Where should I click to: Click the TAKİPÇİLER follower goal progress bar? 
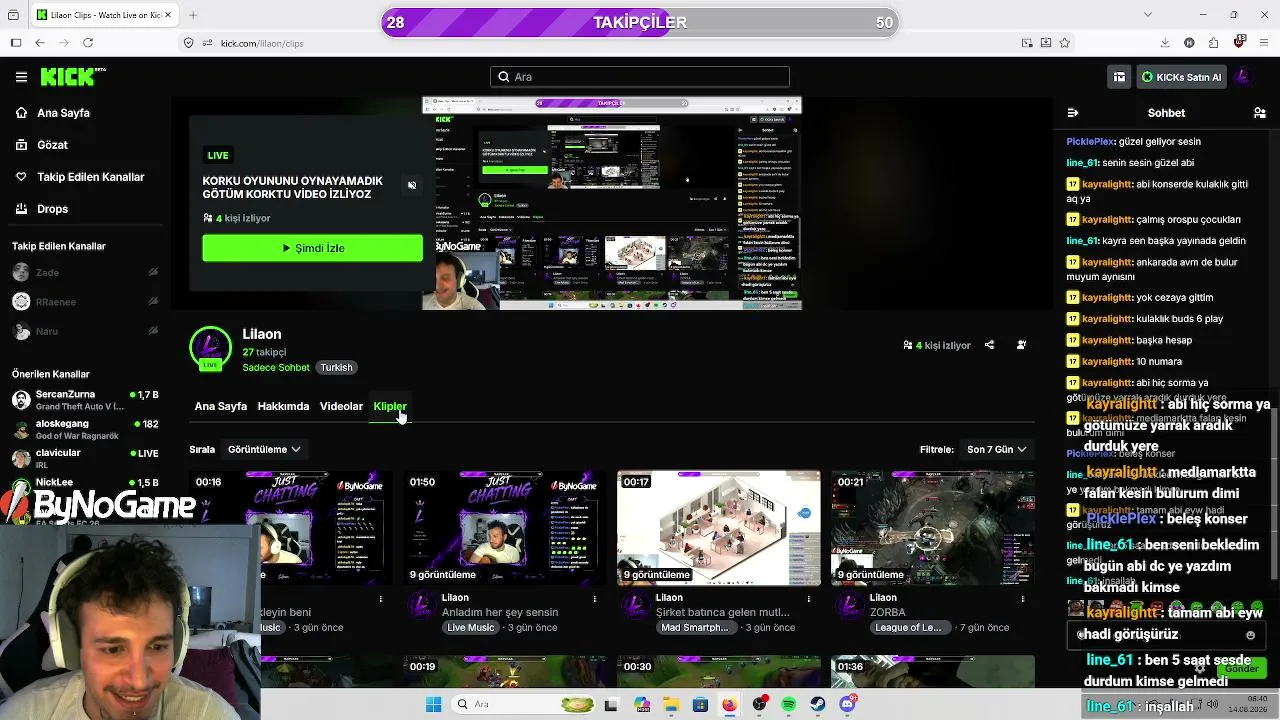click(x=640, y=22)
